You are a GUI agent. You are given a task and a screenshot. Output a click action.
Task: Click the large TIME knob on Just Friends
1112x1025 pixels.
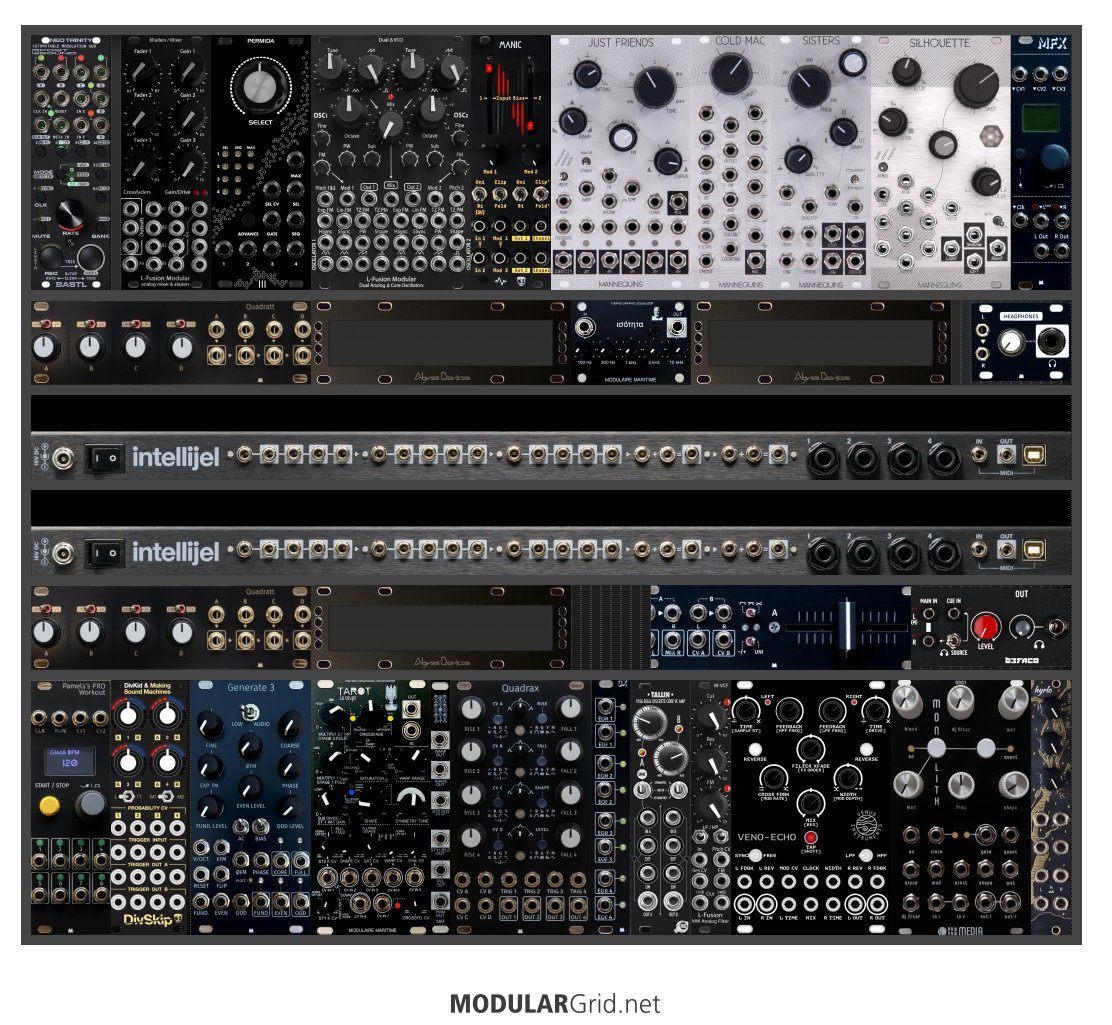tap(654, 87)
